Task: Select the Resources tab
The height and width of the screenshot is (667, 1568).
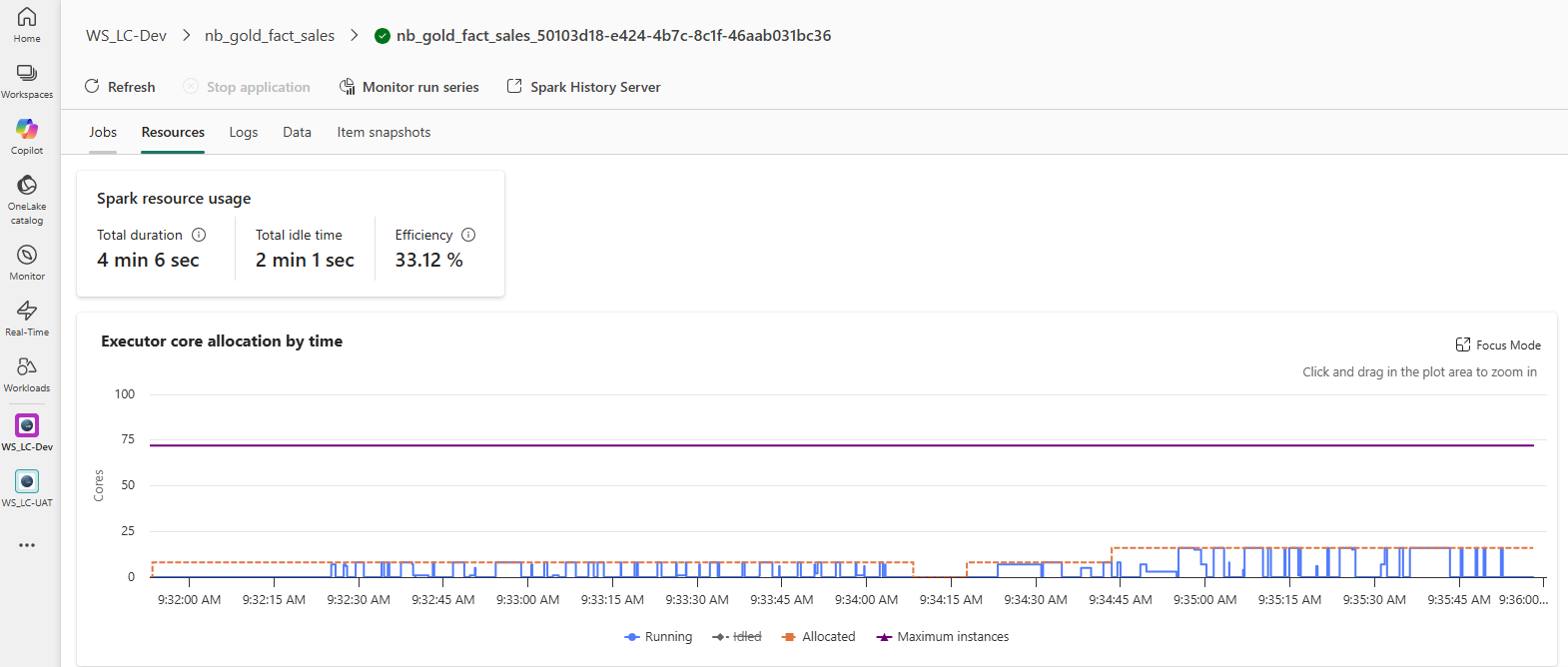Action: 173,132
